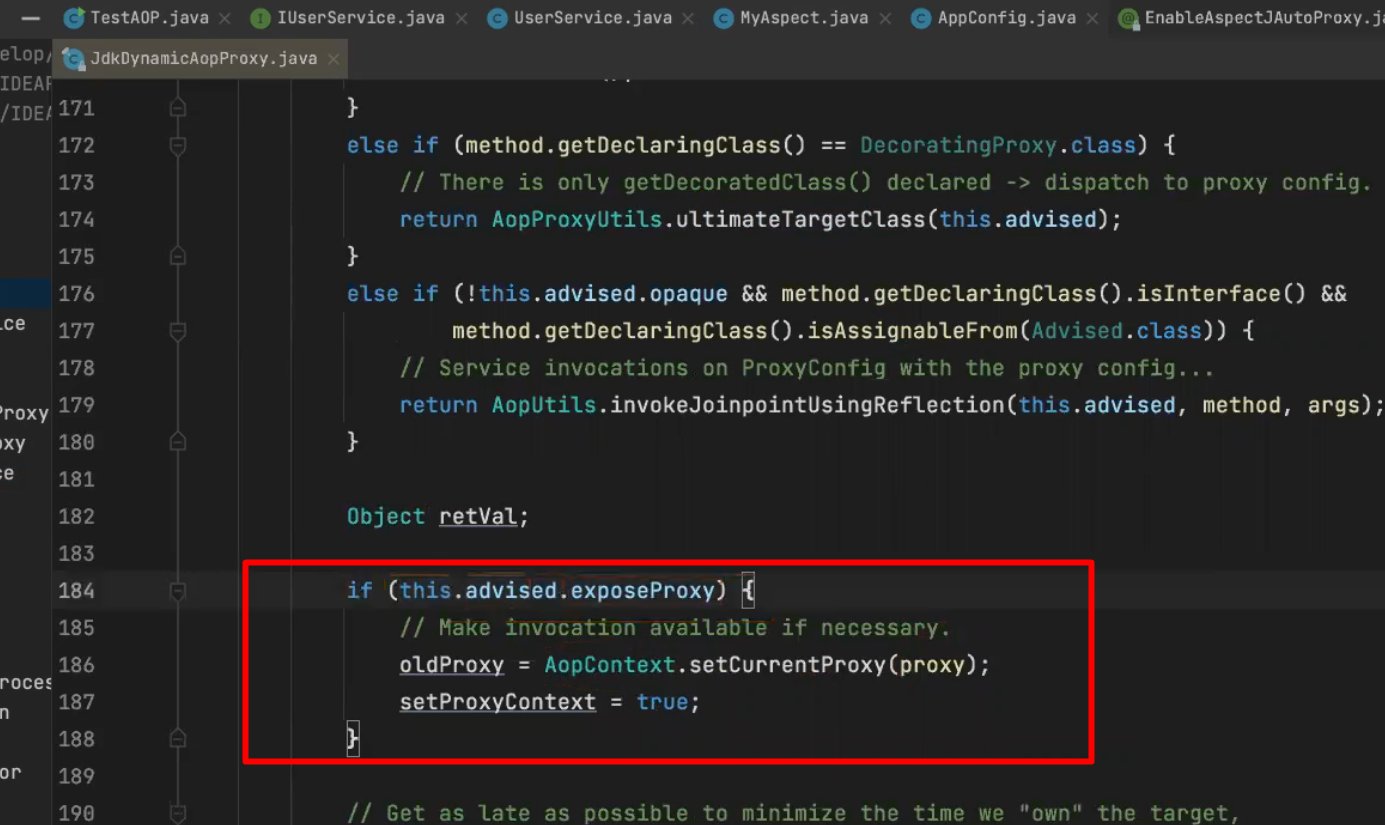Open the MyAspect.java tab

[803, 18]
